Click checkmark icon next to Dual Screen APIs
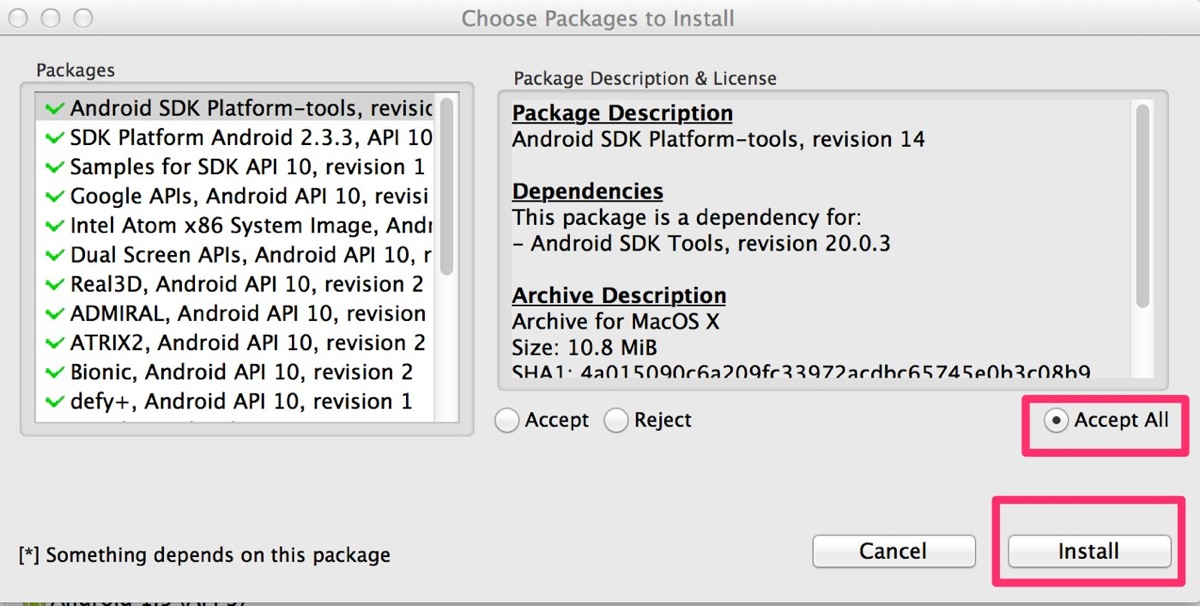 [55, 255]
